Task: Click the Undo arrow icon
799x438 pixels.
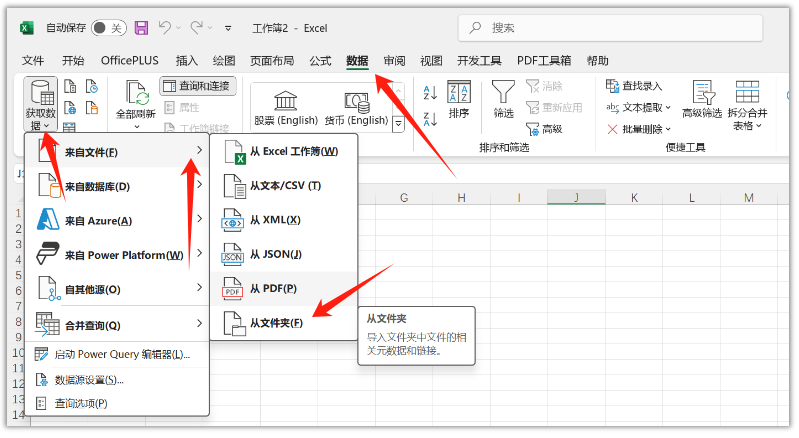Action: point(165,27)
